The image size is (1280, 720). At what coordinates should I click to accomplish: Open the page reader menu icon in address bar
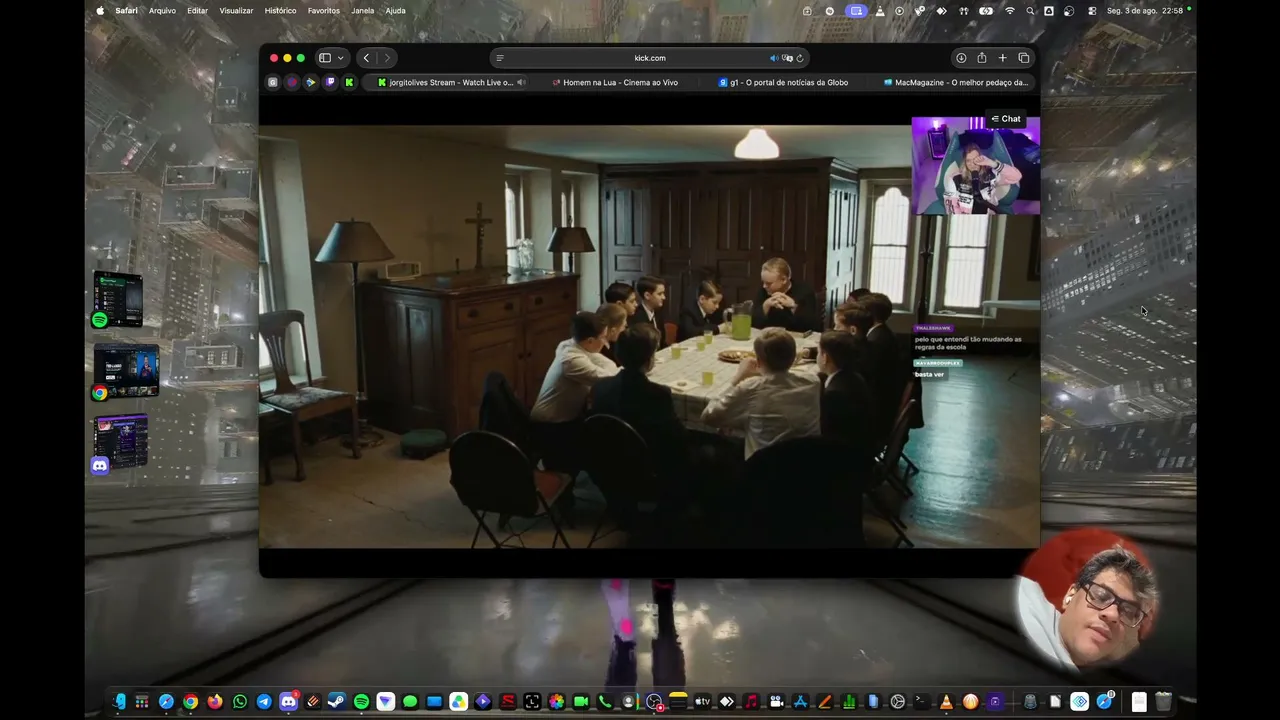[500, 58]
